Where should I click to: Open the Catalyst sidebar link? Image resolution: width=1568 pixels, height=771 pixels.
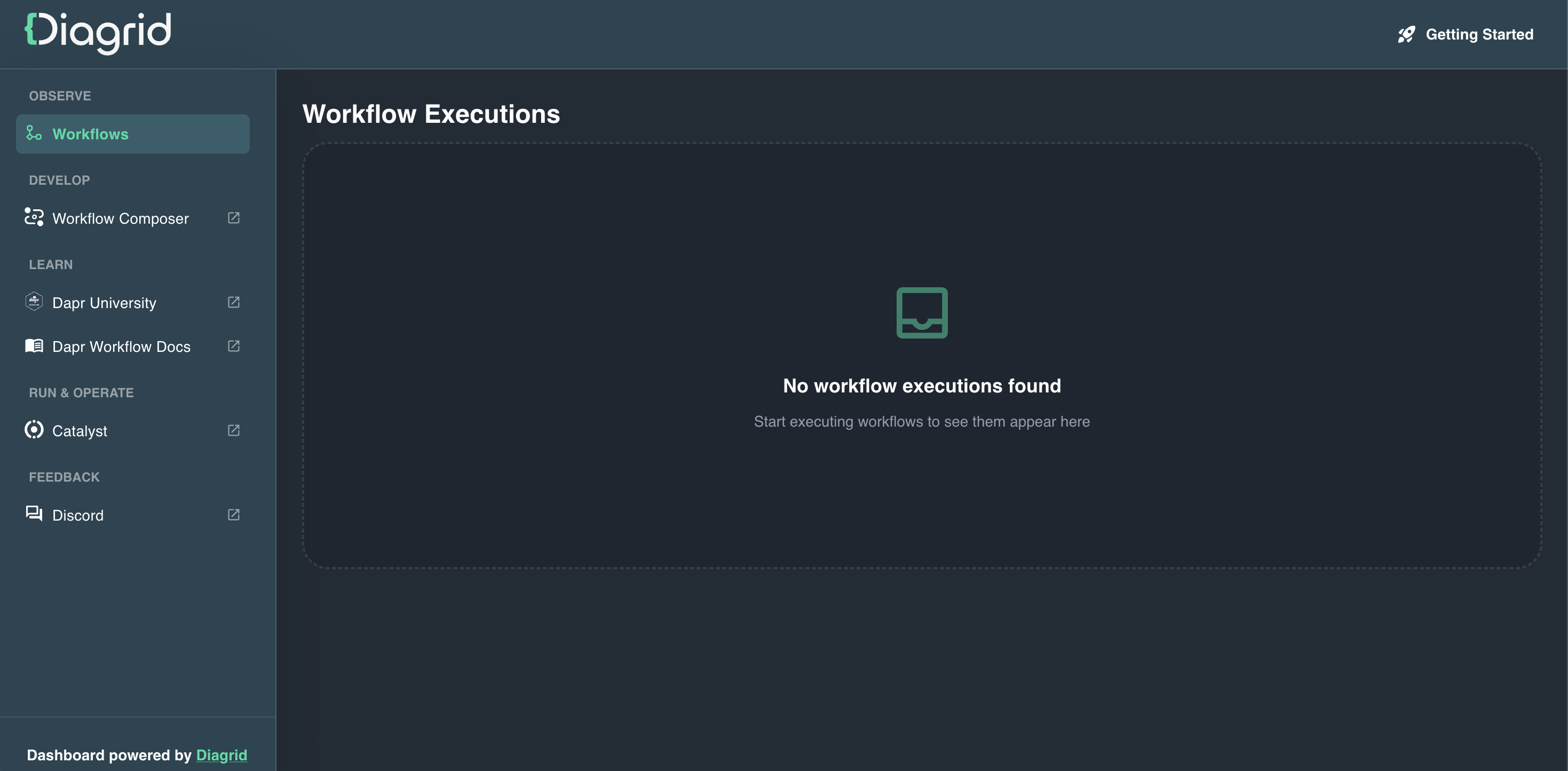[x=80, y=431]
